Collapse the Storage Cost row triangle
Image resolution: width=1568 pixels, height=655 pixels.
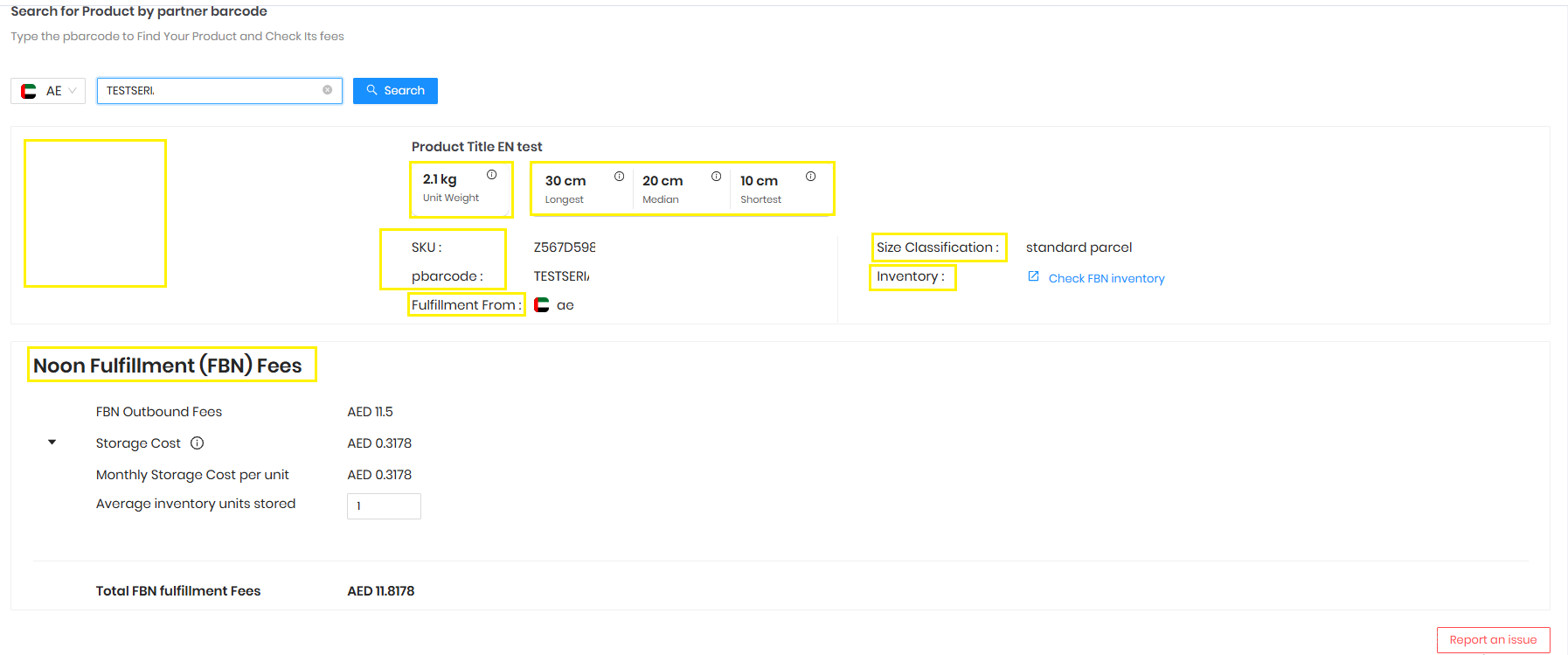pyautogui.click(x=52, y=442)
